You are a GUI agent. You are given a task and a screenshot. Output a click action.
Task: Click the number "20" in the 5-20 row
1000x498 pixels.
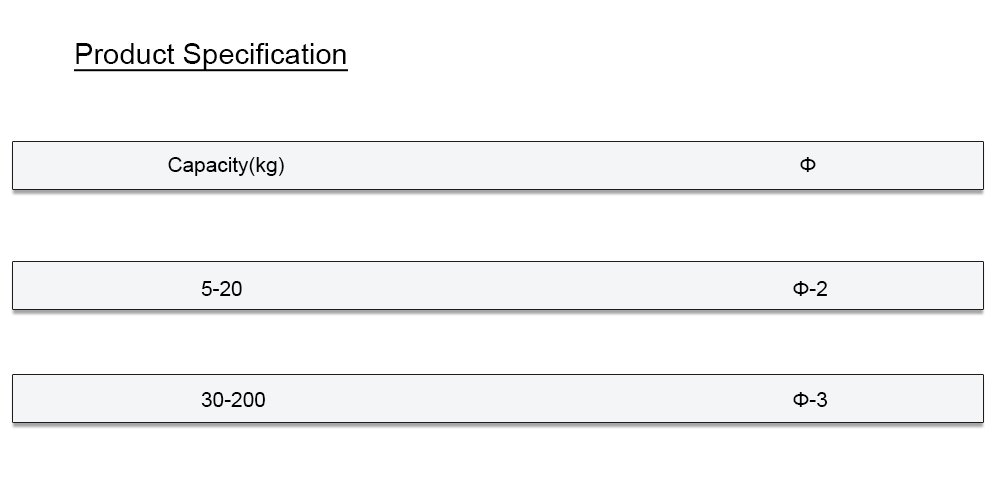pyautogui.click(x=231, y=290)
